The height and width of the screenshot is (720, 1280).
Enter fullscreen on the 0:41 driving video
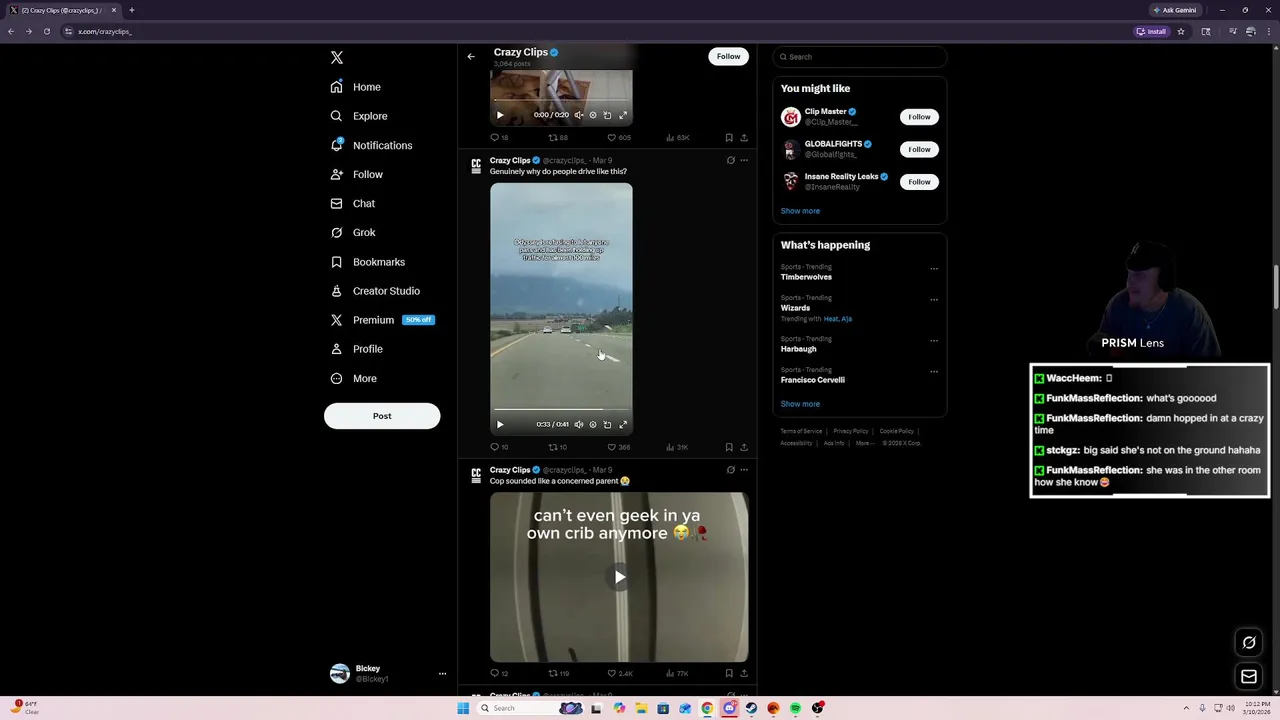[623, 424]
